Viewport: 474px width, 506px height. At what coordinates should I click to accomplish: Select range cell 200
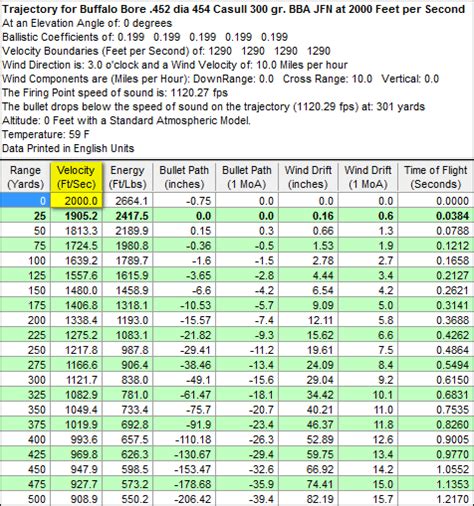point(25,320)
